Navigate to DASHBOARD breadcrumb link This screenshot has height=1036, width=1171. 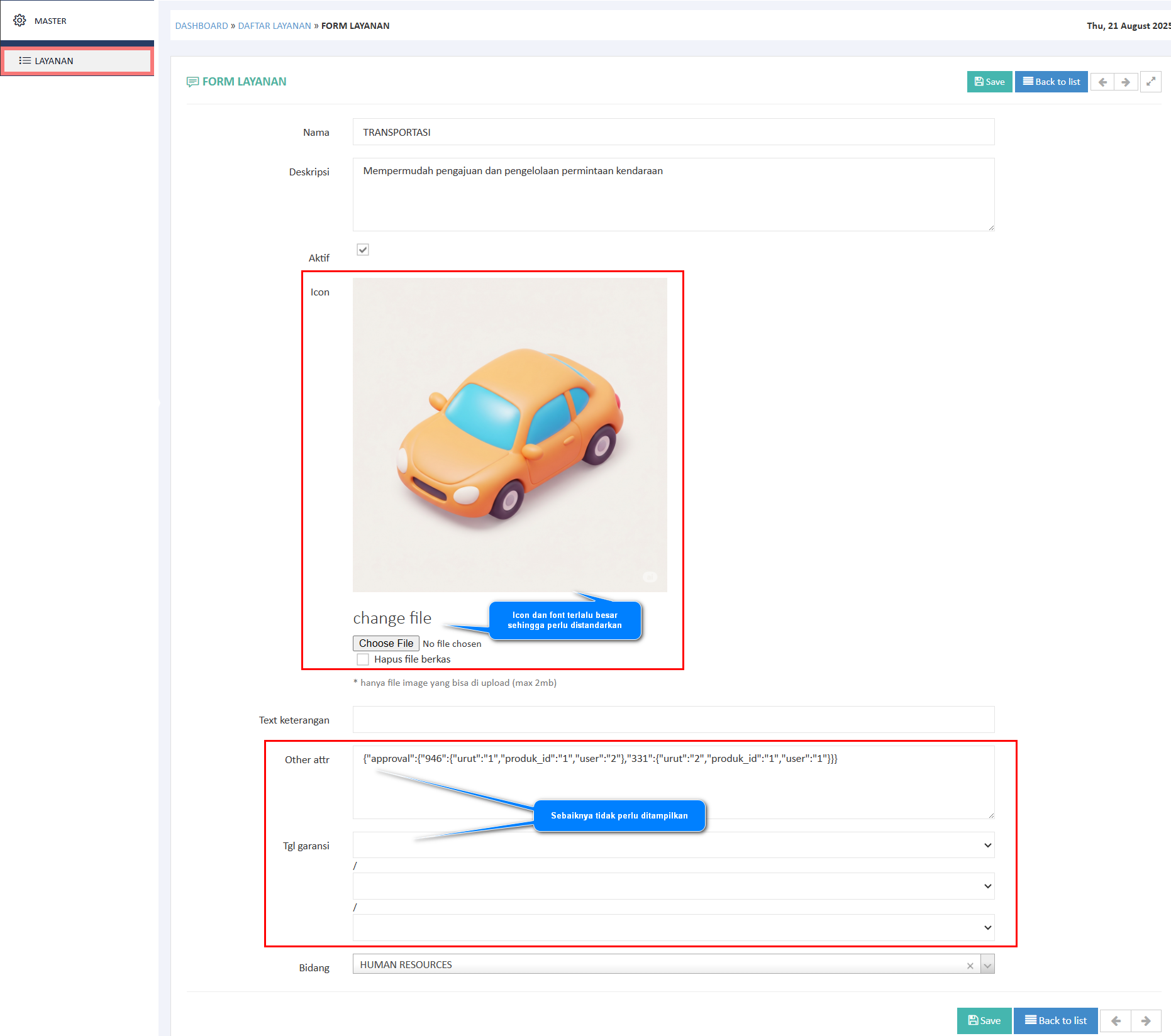[201, 26]
